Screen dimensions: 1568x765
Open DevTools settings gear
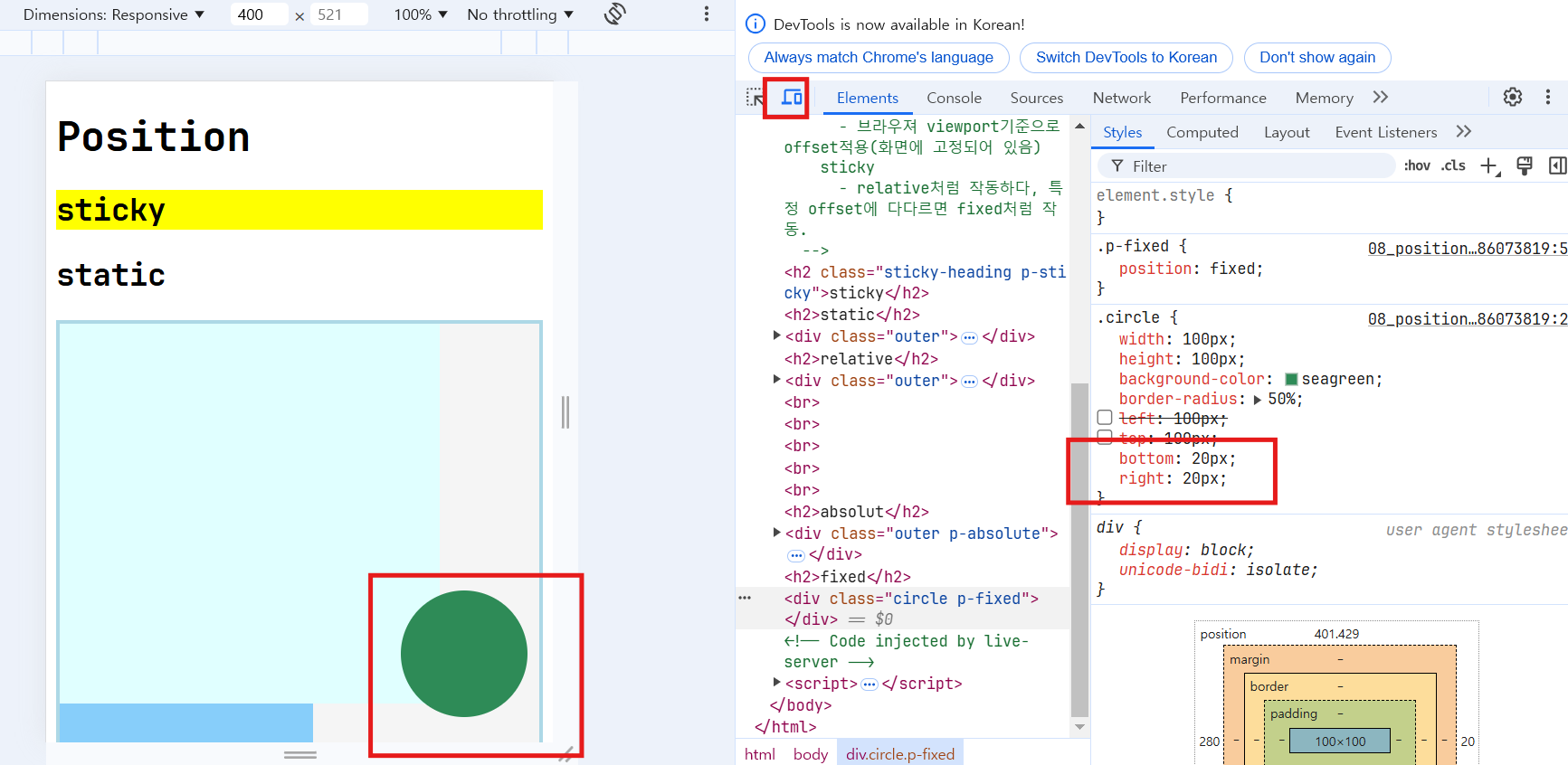1513,97
